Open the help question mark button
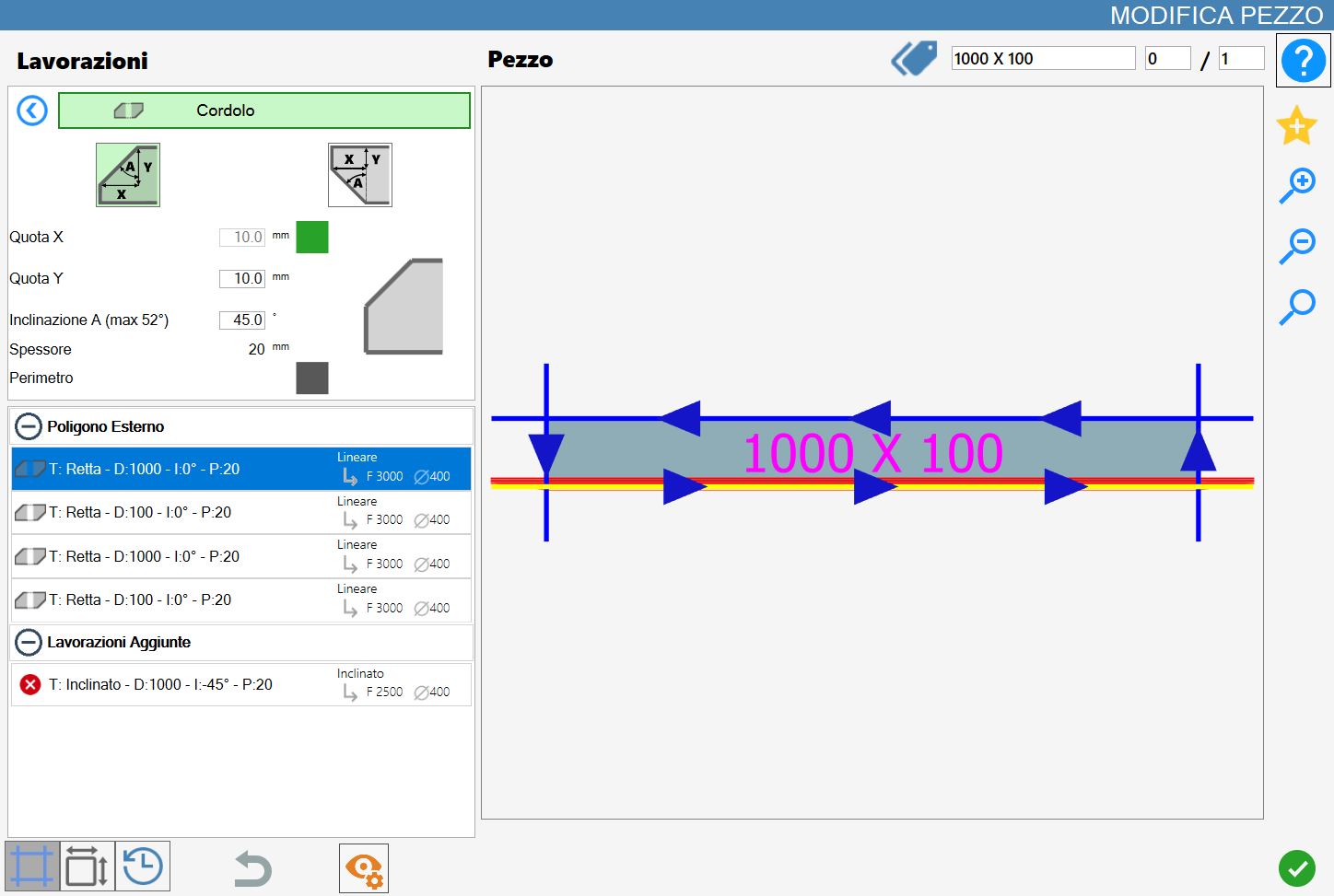1334x896 pixels. pos(1304,61)
